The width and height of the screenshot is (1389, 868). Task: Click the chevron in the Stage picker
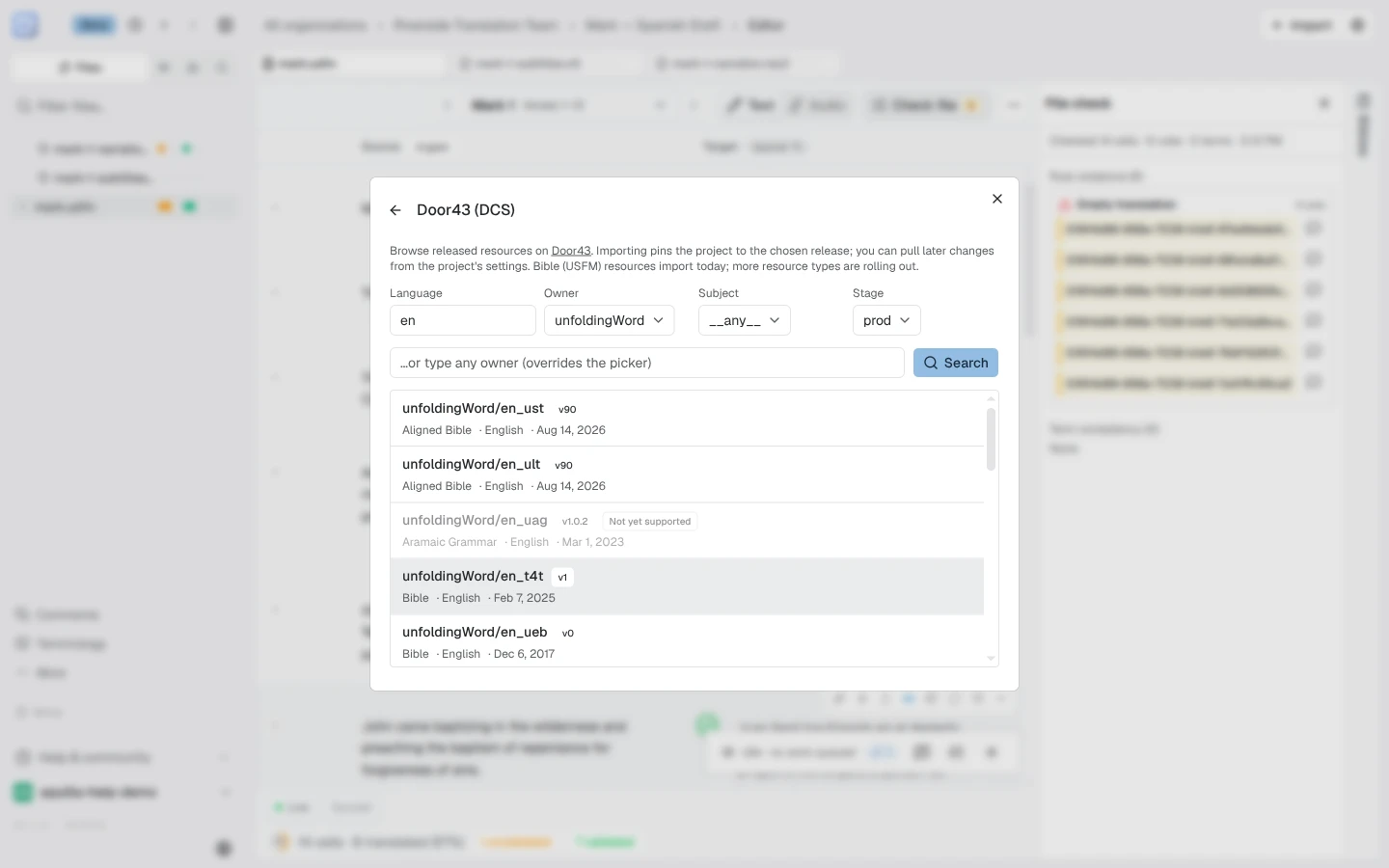905,320
